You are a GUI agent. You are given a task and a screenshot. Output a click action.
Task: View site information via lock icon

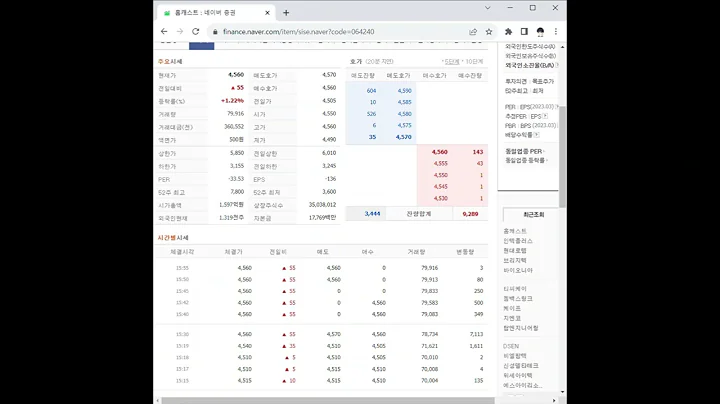point(215,32)
